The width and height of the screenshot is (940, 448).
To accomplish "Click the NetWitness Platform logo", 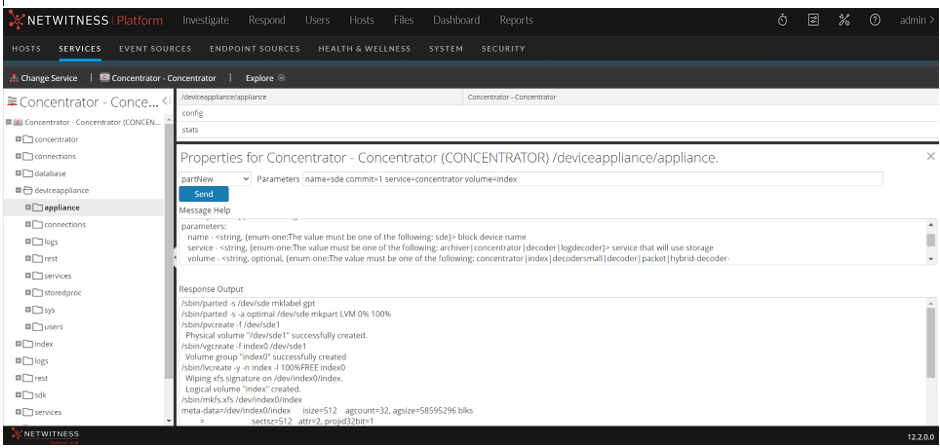I will click(x=86, y=20).
